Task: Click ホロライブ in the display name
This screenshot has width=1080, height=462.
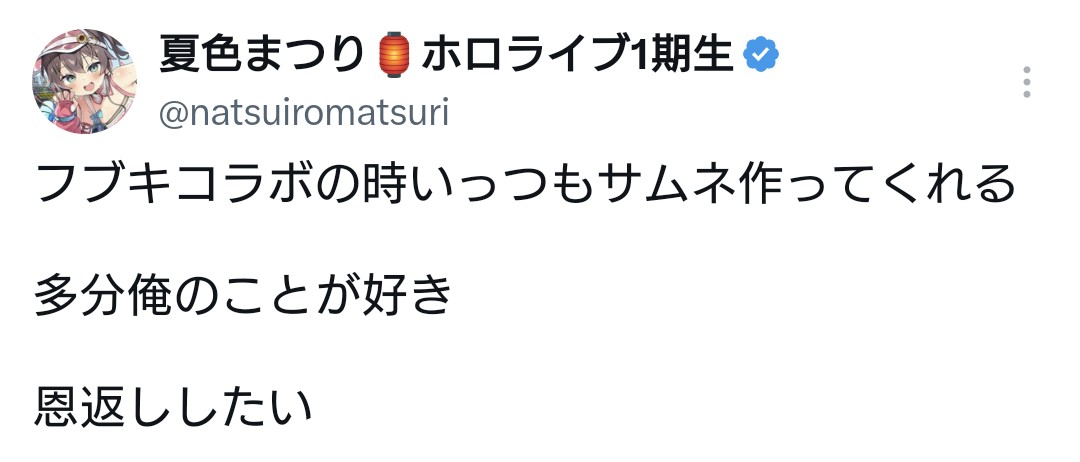Action: point(526,55)
